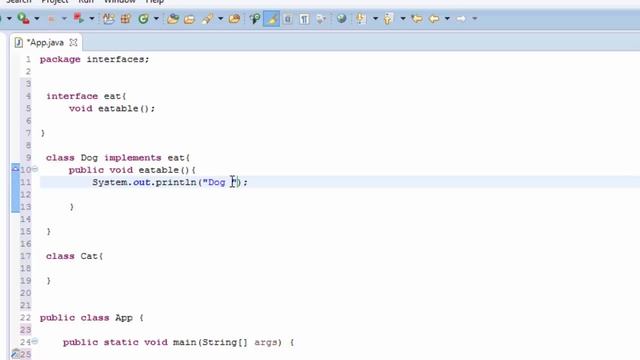640x360 pixels.
Task: Click the External Tools run icon
Action: [x=23, y=18]
